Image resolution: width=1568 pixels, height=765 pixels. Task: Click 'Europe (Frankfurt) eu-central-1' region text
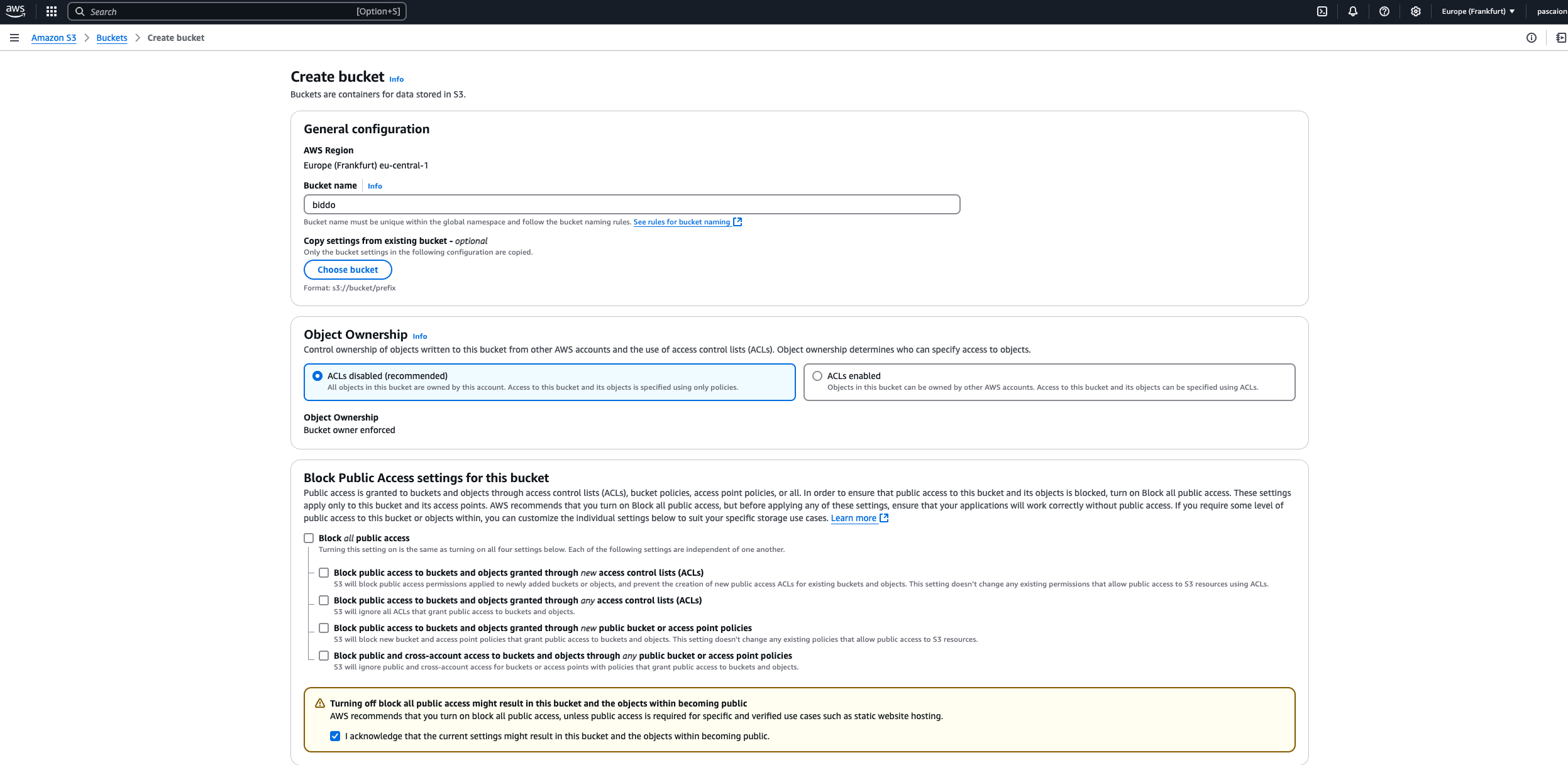pos(366,165)
